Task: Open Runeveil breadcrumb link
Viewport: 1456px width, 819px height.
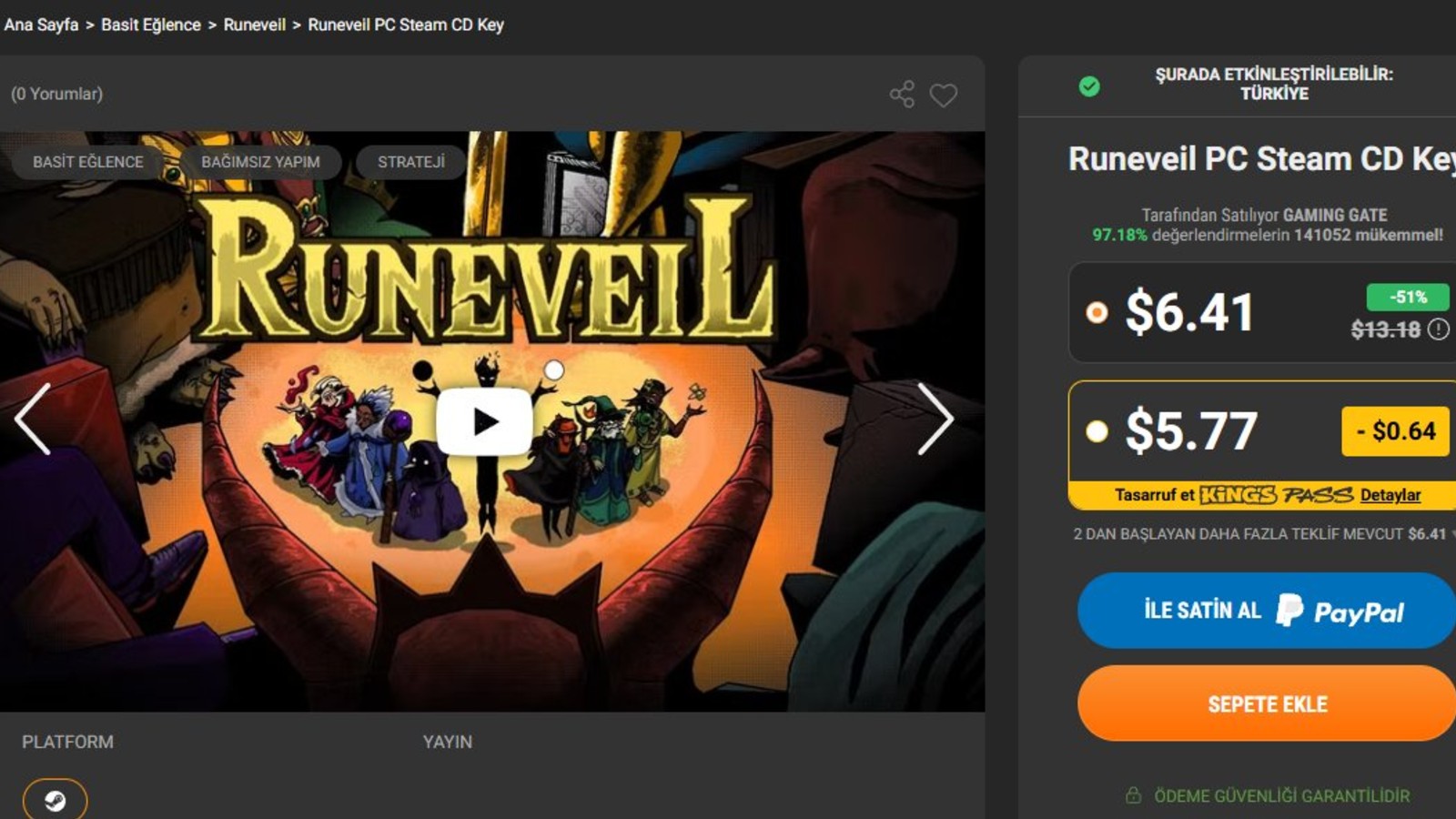Action: 255,25
